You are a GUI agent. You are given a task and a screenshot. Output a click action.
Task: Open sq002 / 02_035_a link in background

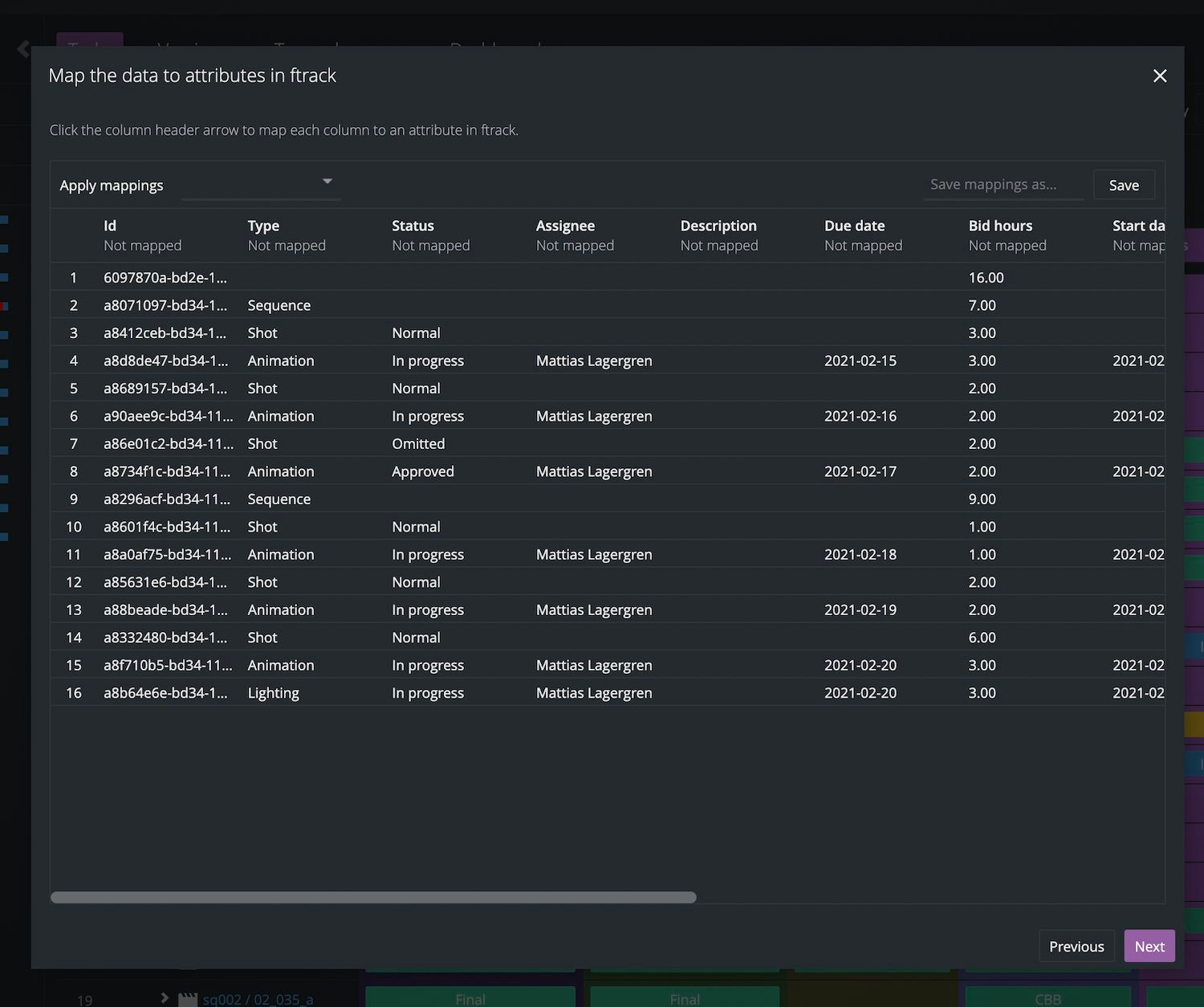point(258,999)
